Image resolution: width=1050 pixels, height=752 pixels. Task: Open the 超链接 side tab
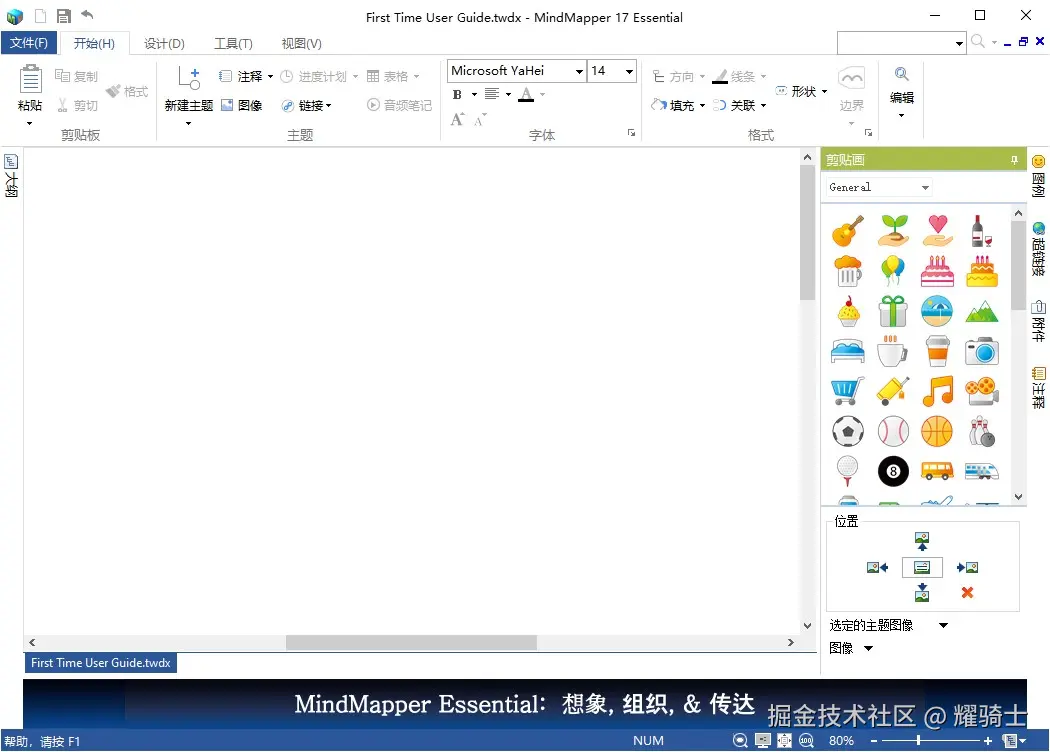(1038, 248)
